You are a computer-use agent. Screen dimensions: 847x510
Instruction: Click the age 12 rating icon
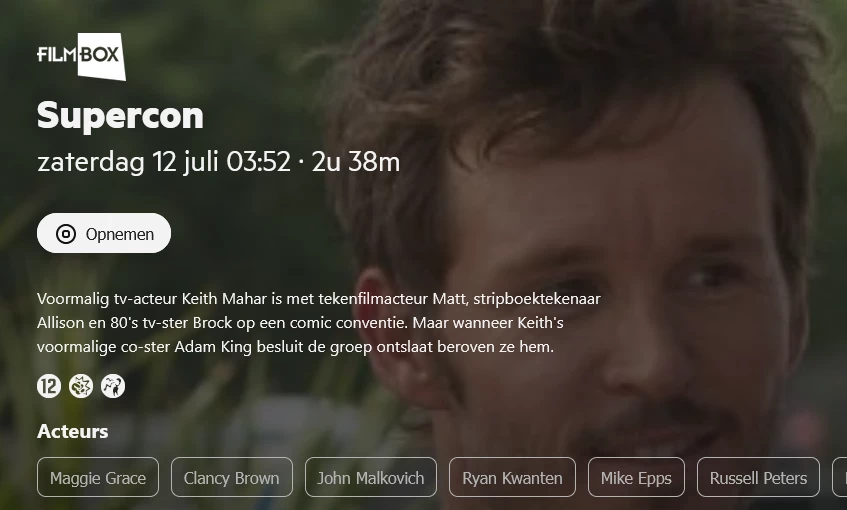(x=49, y=386)
